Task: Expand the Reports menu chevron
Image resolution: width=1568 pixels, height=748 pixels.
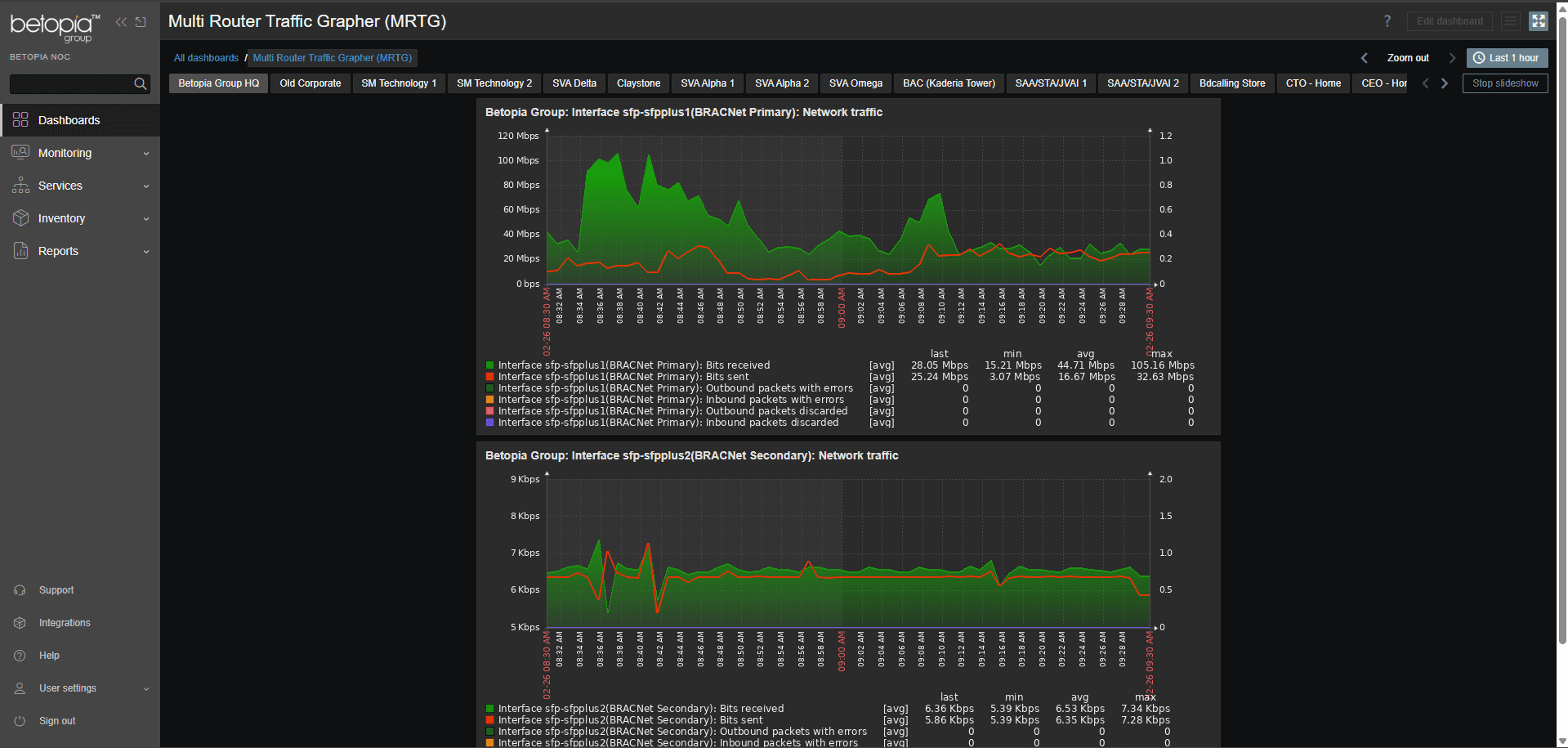Action: [146, 252]
